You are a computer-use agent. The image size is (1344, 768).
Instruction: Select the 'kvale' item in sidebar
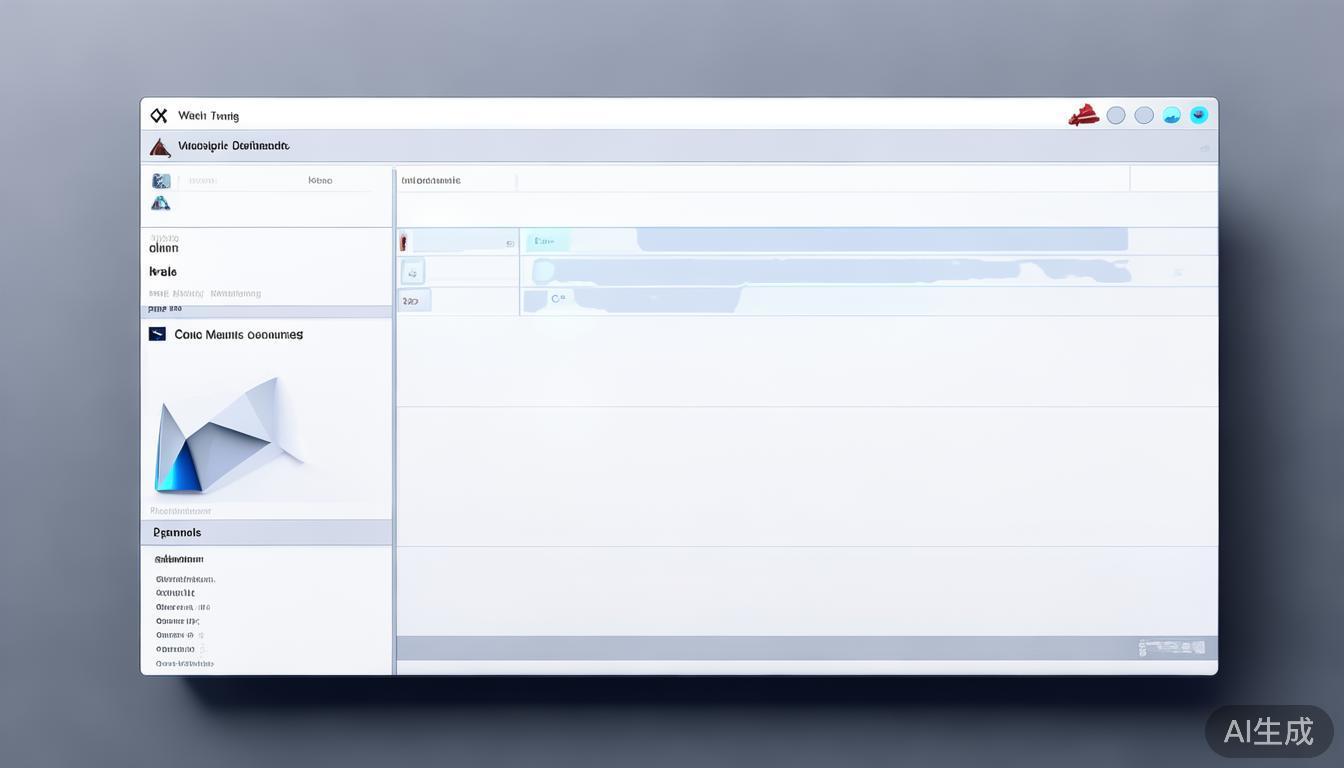[163, 272]
